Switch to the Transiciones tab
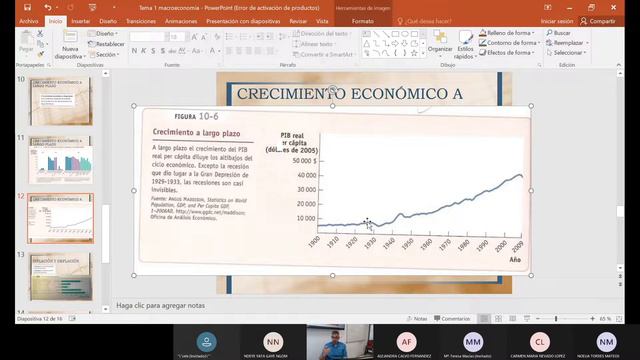Viewport: 640px width, 360px height. tap(141, 21)
